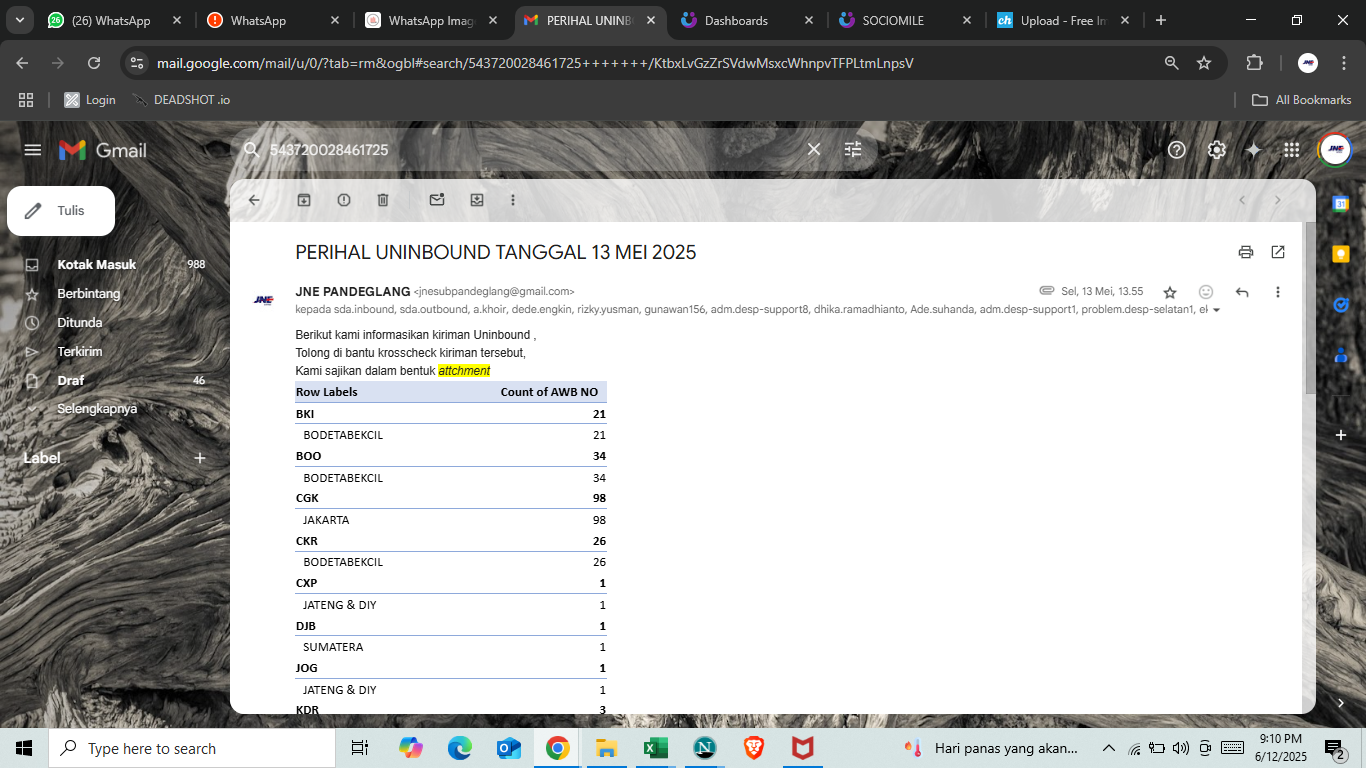This screenshot has width=1366, height=768.
Task: Open email in new window icon
Action: (1278, 252)
